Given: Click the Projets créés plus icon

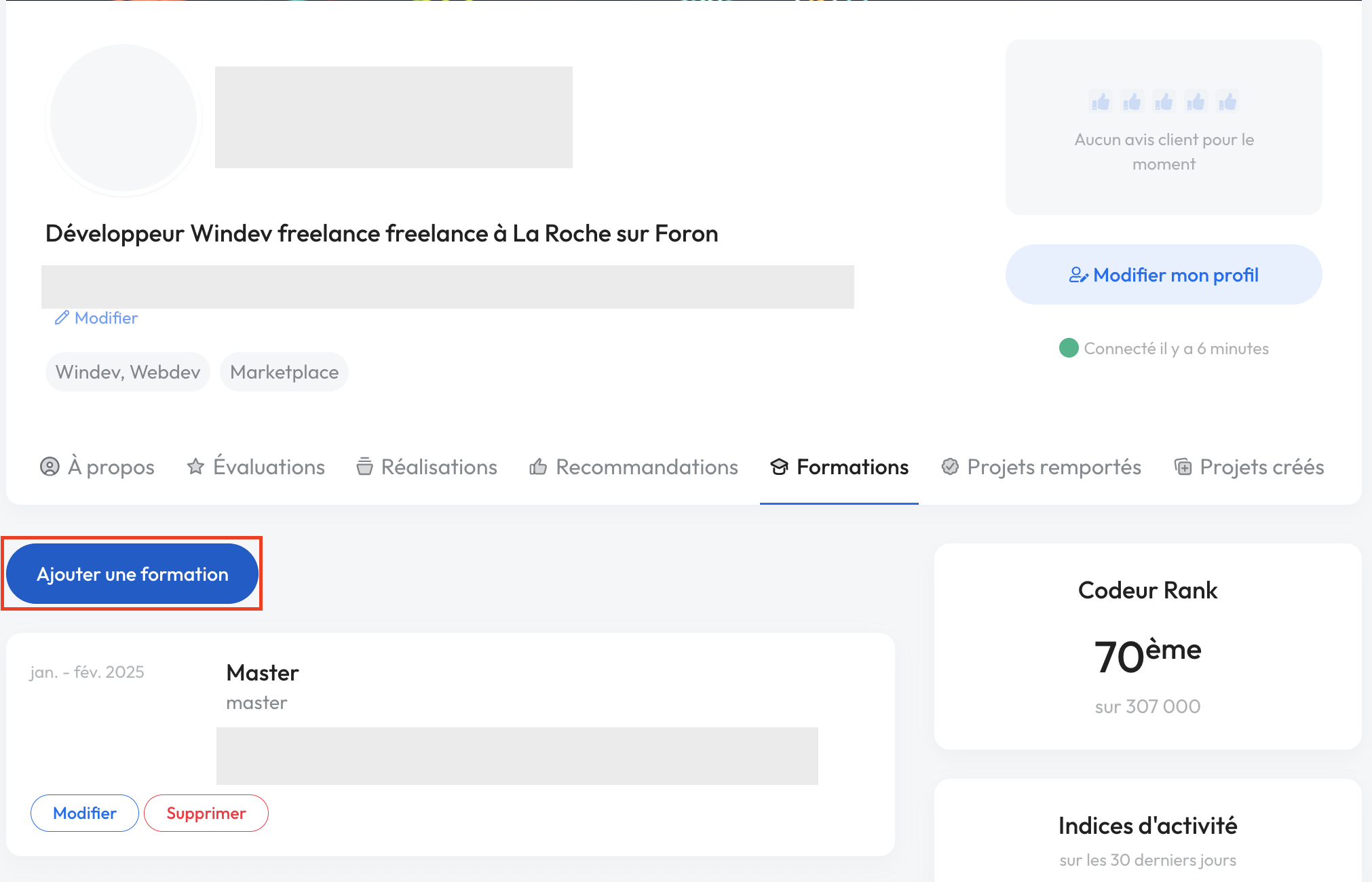Looking at the screenshot, I should tap(1183, 467).
